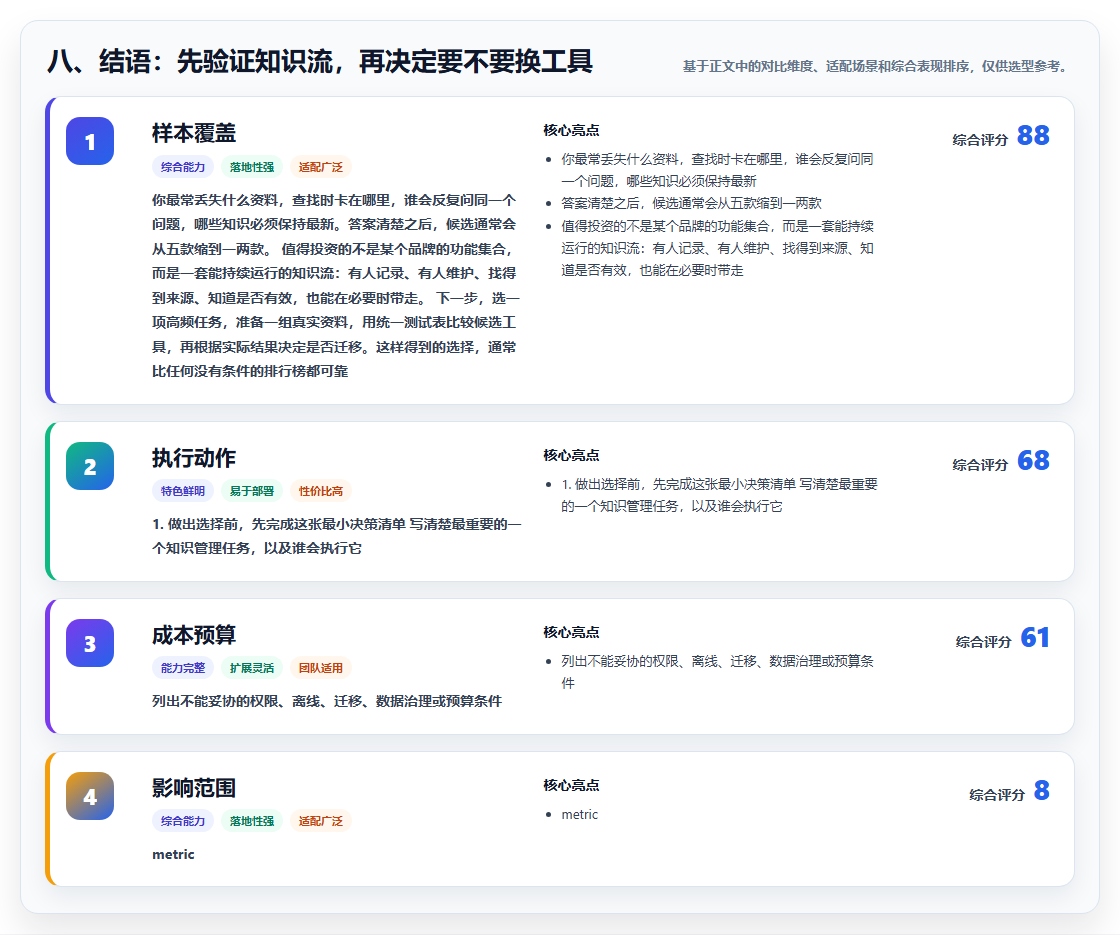Click the section heading 八、结语：先验证知识流
Image resolution: width=1120 pixels, height=935 pixels.
[320, 61]
